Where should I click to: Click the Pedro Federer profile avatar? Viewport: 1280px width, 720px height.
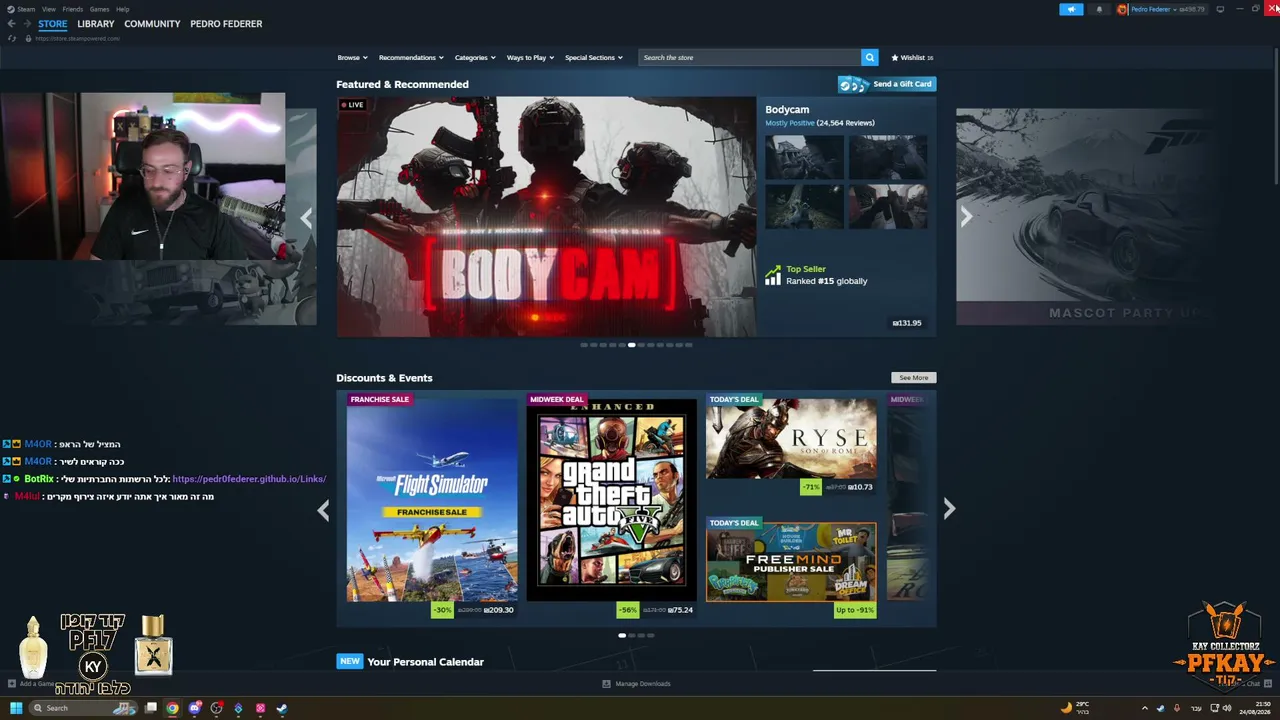[1122, 9]
